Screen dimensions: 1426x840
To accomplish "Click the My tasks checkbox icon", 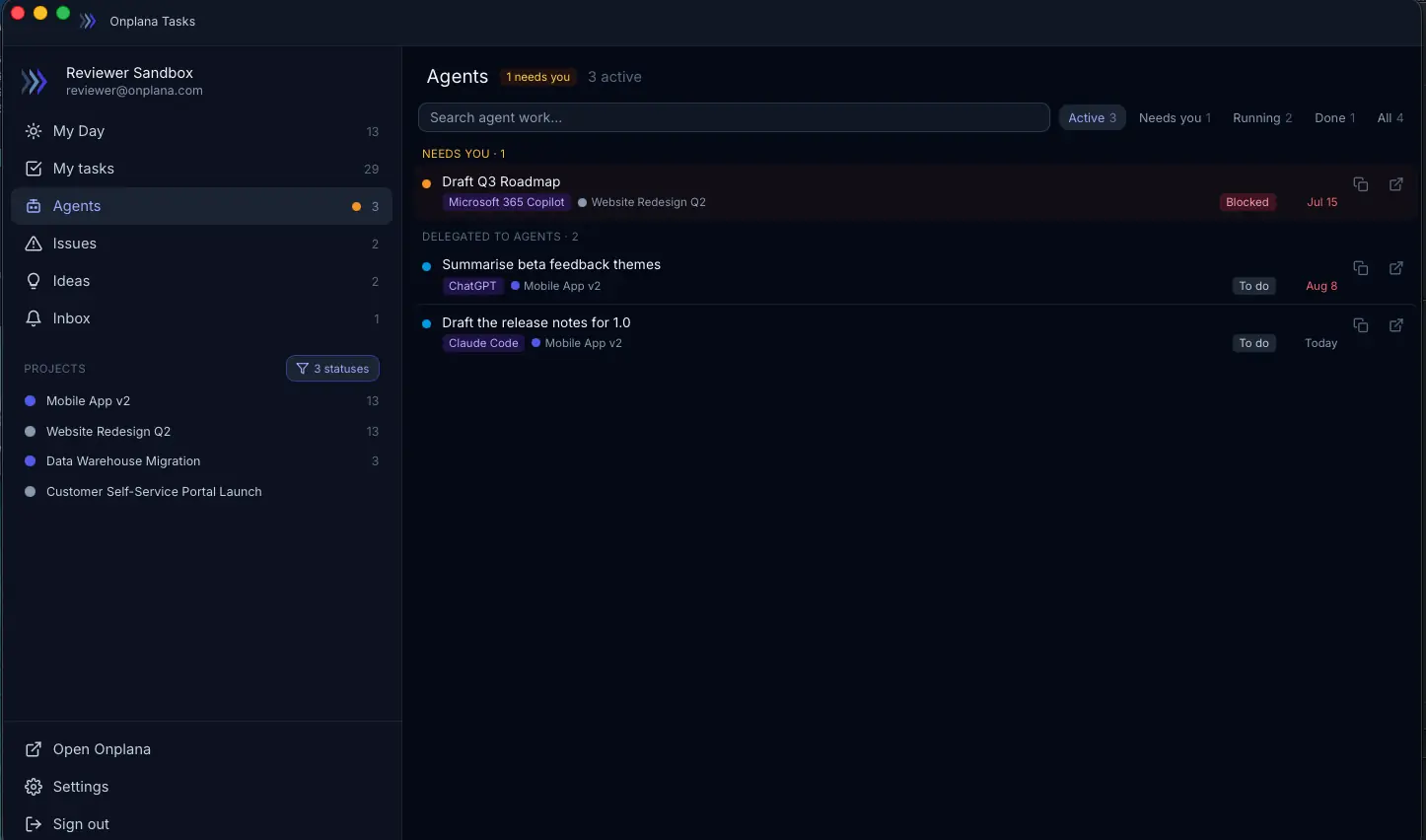I will click(34, 169).
